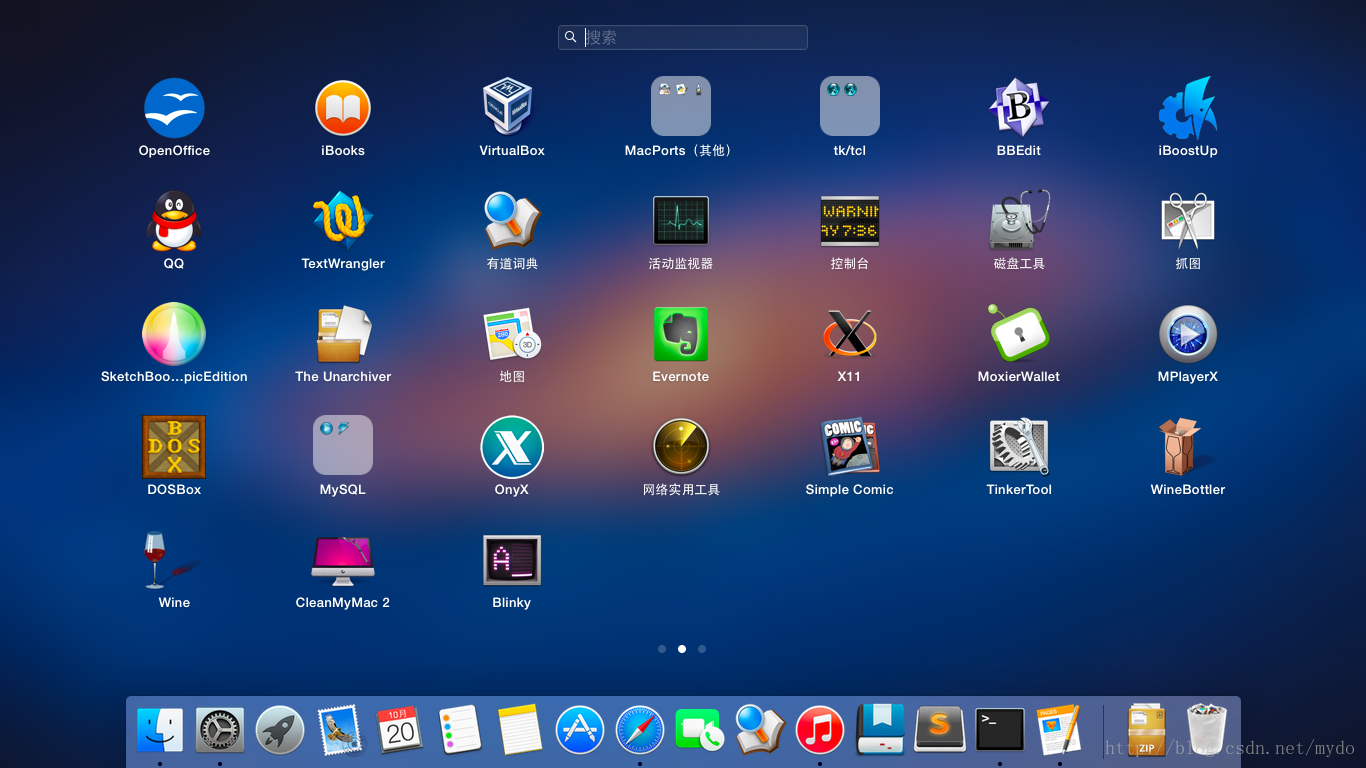Open System Preferences in the Dock

(220, 730)
